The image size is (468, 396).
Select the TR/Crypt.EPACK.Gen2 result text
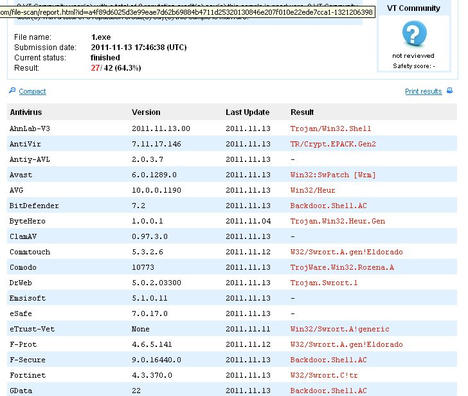pos(333,144)
